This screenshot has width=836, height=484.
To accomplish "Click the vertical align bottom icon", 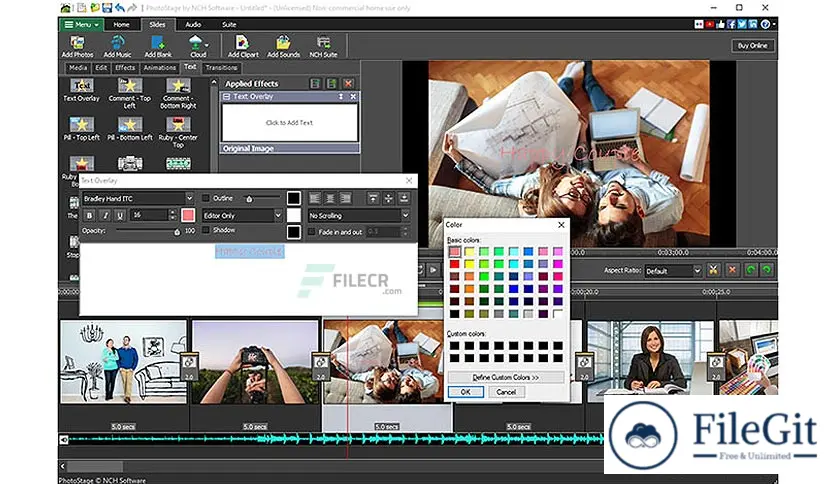I will click(404, 198).
